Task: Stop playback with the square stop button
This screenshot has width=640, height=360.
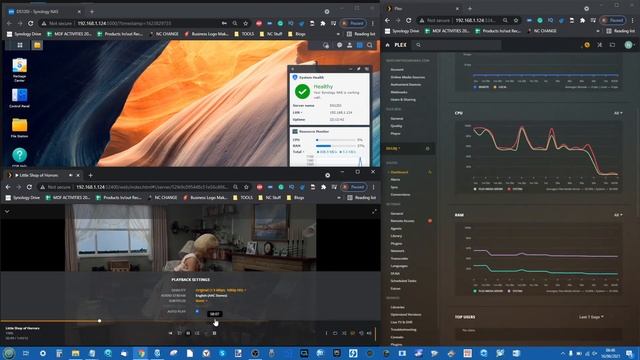Action: (x=215, y=333)
